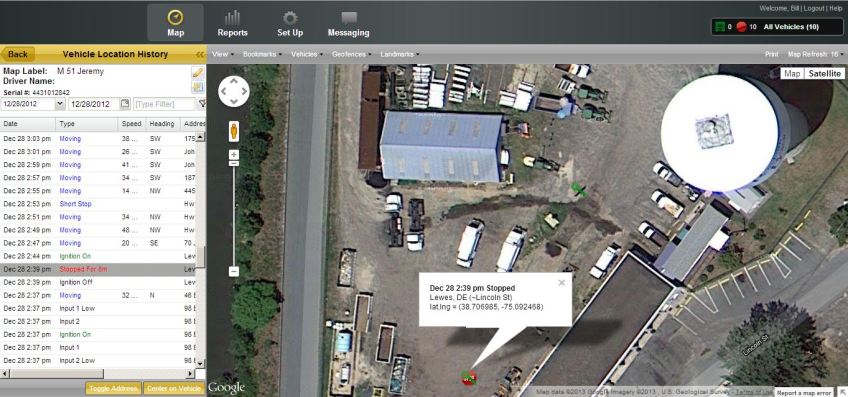Sort by the Date column header
This screenshot has height=397, width=848.
click(28, 124)
